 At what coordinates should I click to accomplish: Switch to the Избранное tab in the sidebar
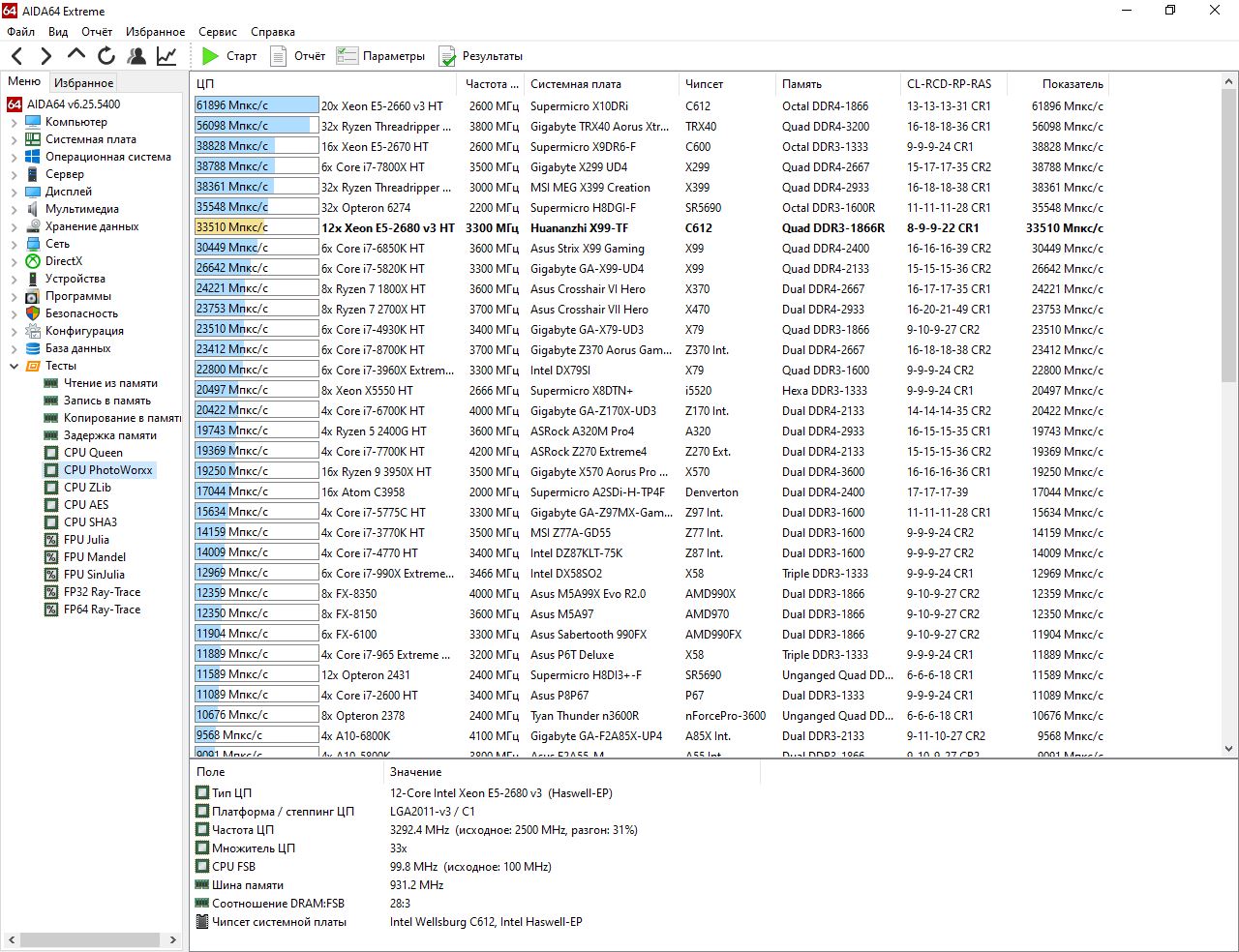(83, 83)
